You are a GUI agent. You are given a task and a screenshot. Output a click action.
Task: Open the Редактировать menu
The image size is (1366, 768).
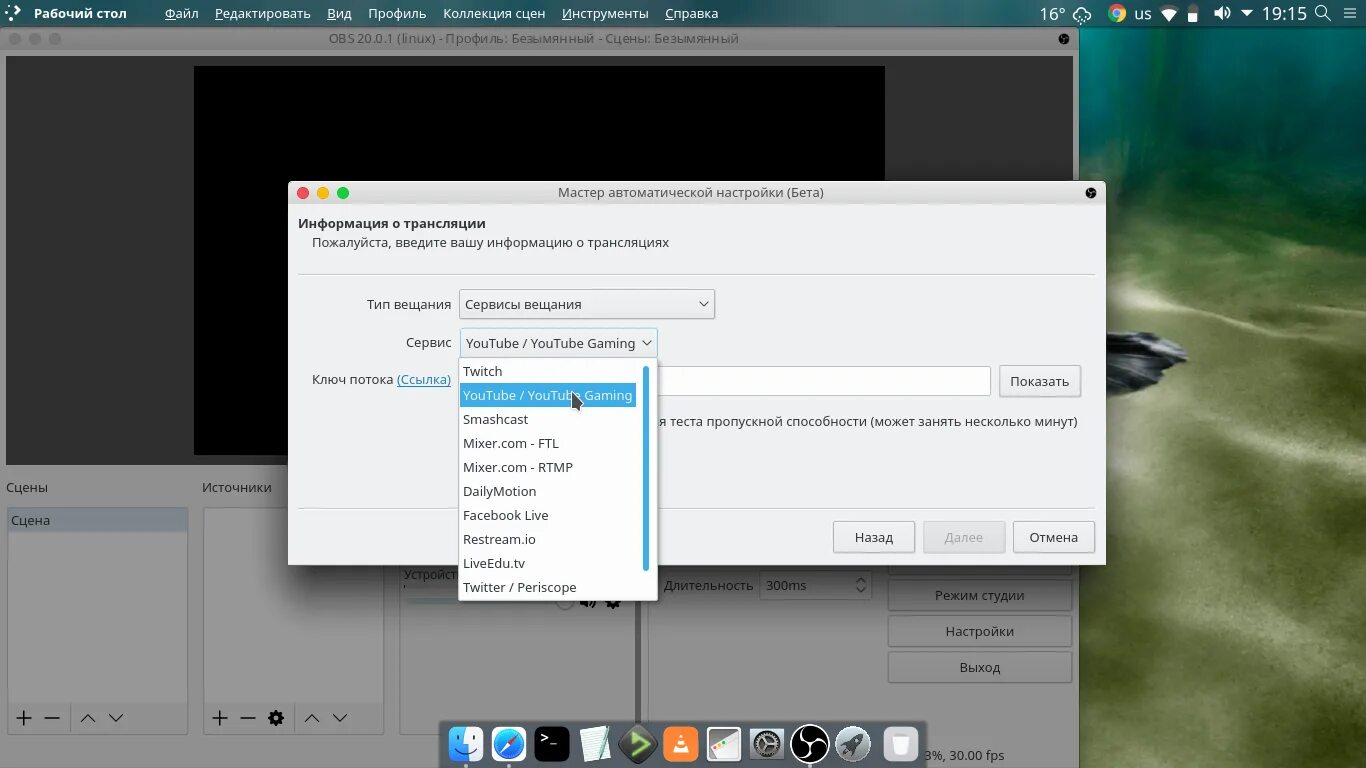262,14
